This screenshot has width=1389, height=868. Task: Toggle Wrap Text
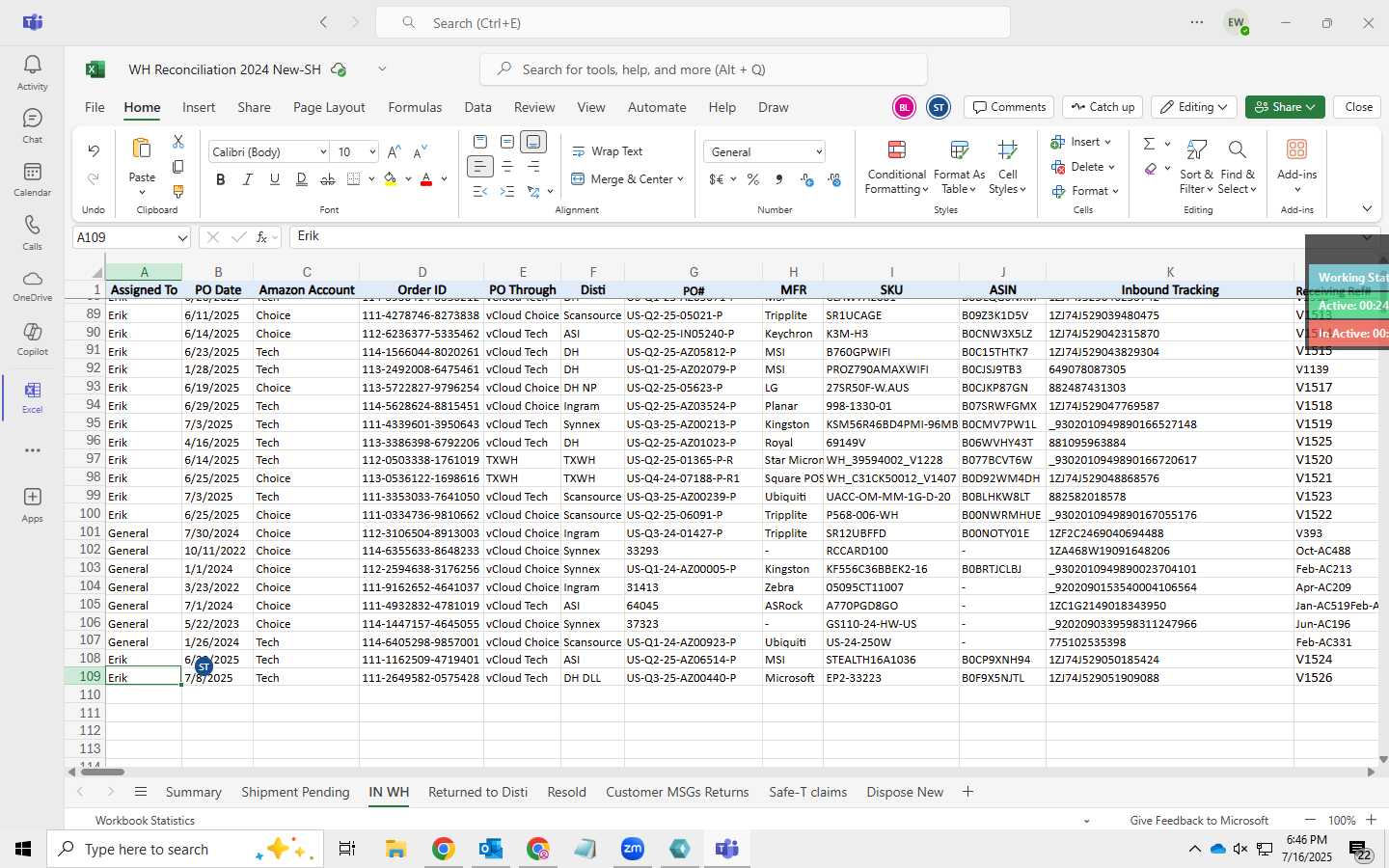click(x=608, y=151)
